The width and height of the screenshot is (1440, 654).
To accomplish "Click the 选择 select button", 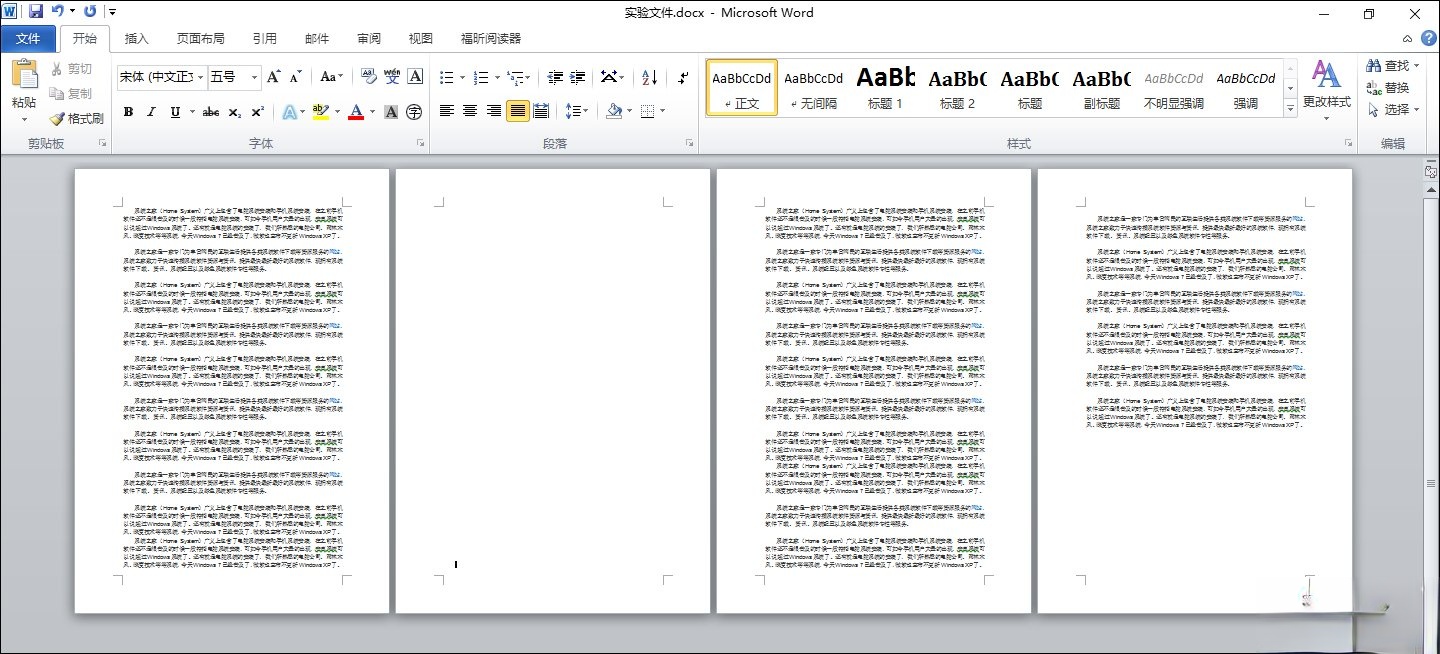I will pos(1391,109).
